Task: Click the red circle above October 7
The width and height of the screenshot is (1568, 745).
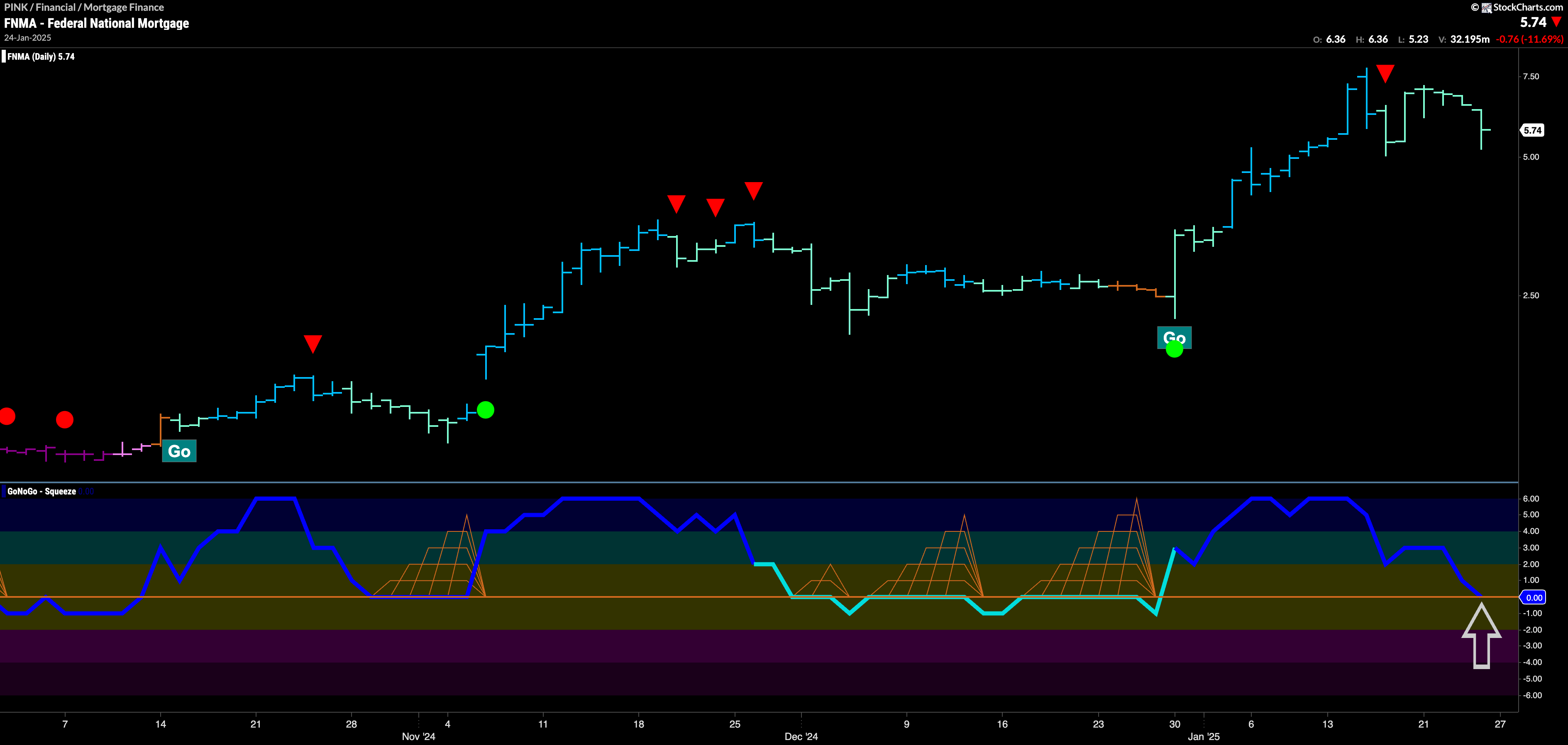Action: [x=64, y=420]
